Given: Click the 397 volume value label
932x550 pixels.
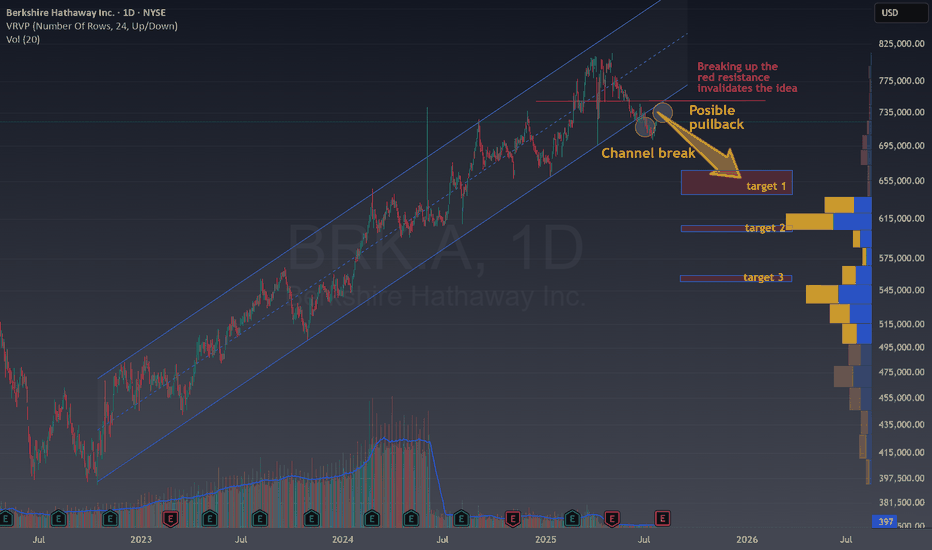Looking at the screenshot, I should click(886, 521).
